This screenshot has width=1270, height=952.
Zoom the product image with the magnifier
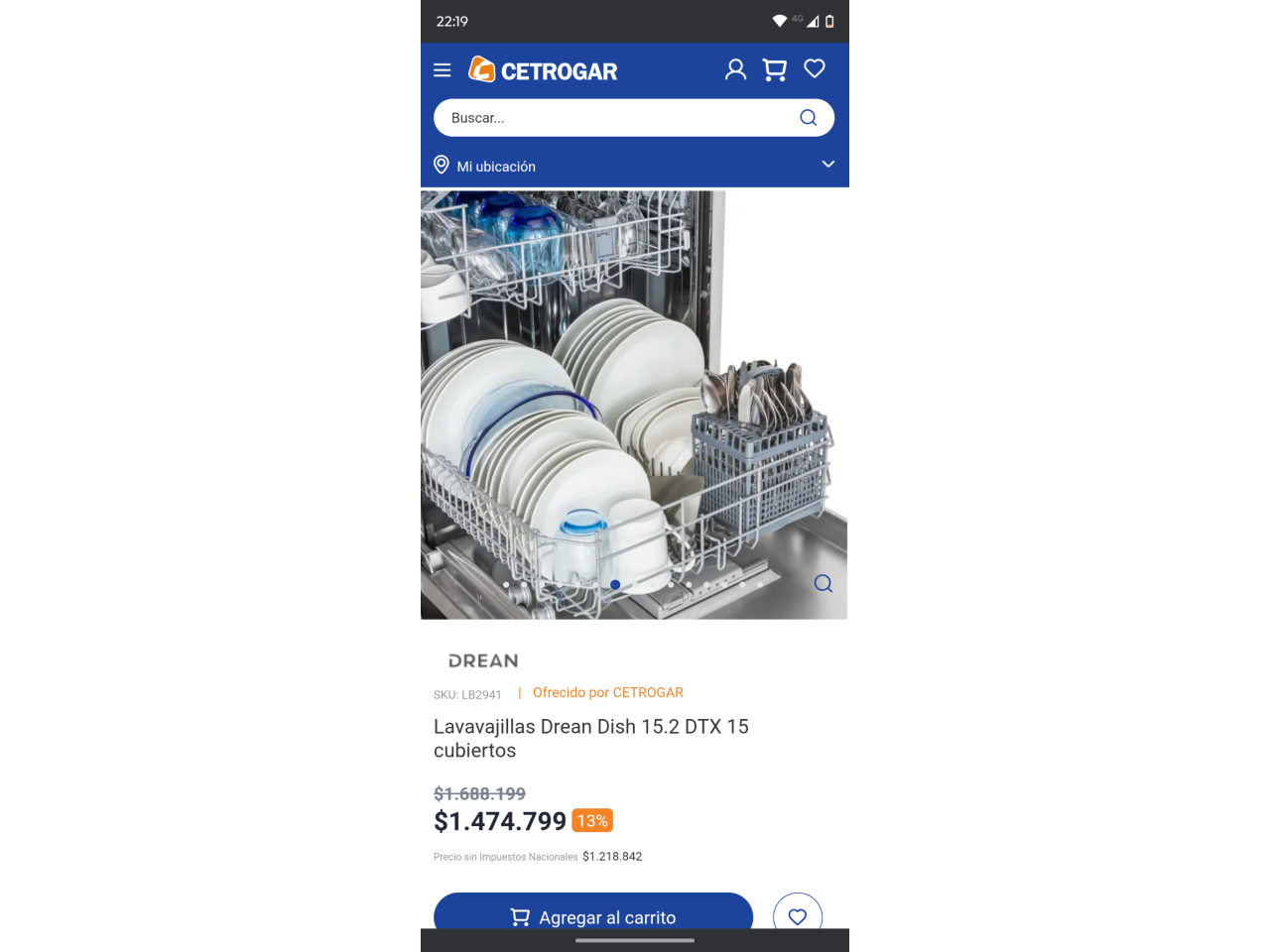[824, 583]
